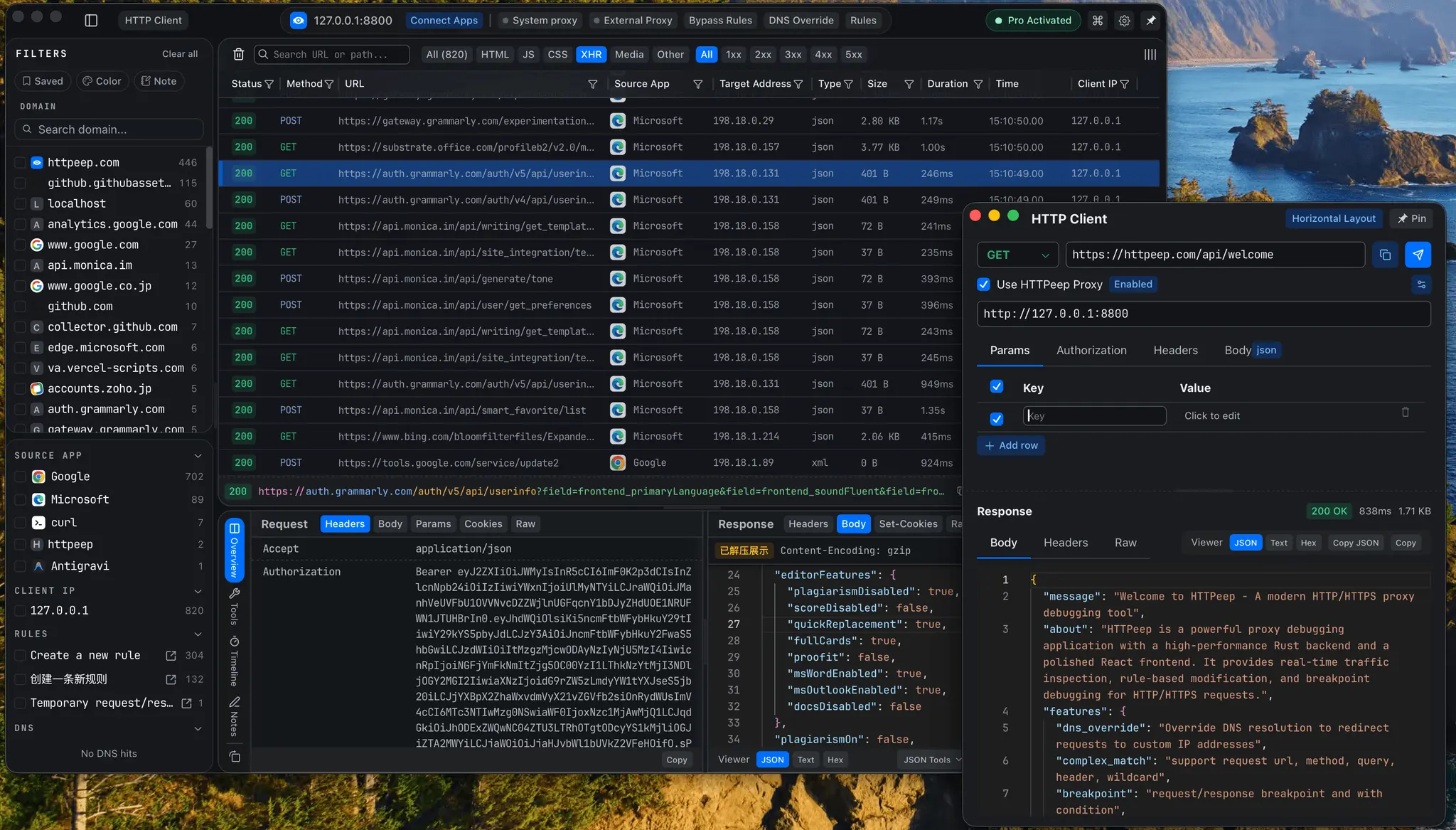Click the Type column filter icon
1456x830 pixels.
tap(847, 84)
